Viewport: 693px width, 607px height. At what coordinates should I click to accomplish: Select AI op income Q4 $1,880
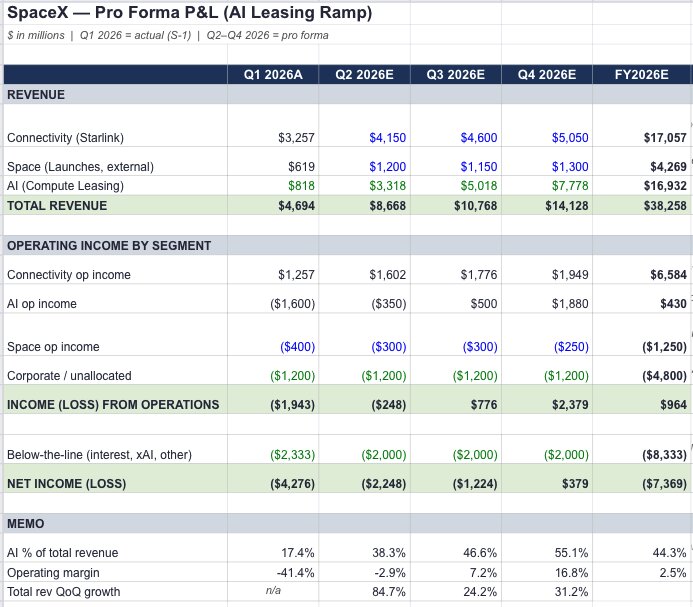(570, 304)
